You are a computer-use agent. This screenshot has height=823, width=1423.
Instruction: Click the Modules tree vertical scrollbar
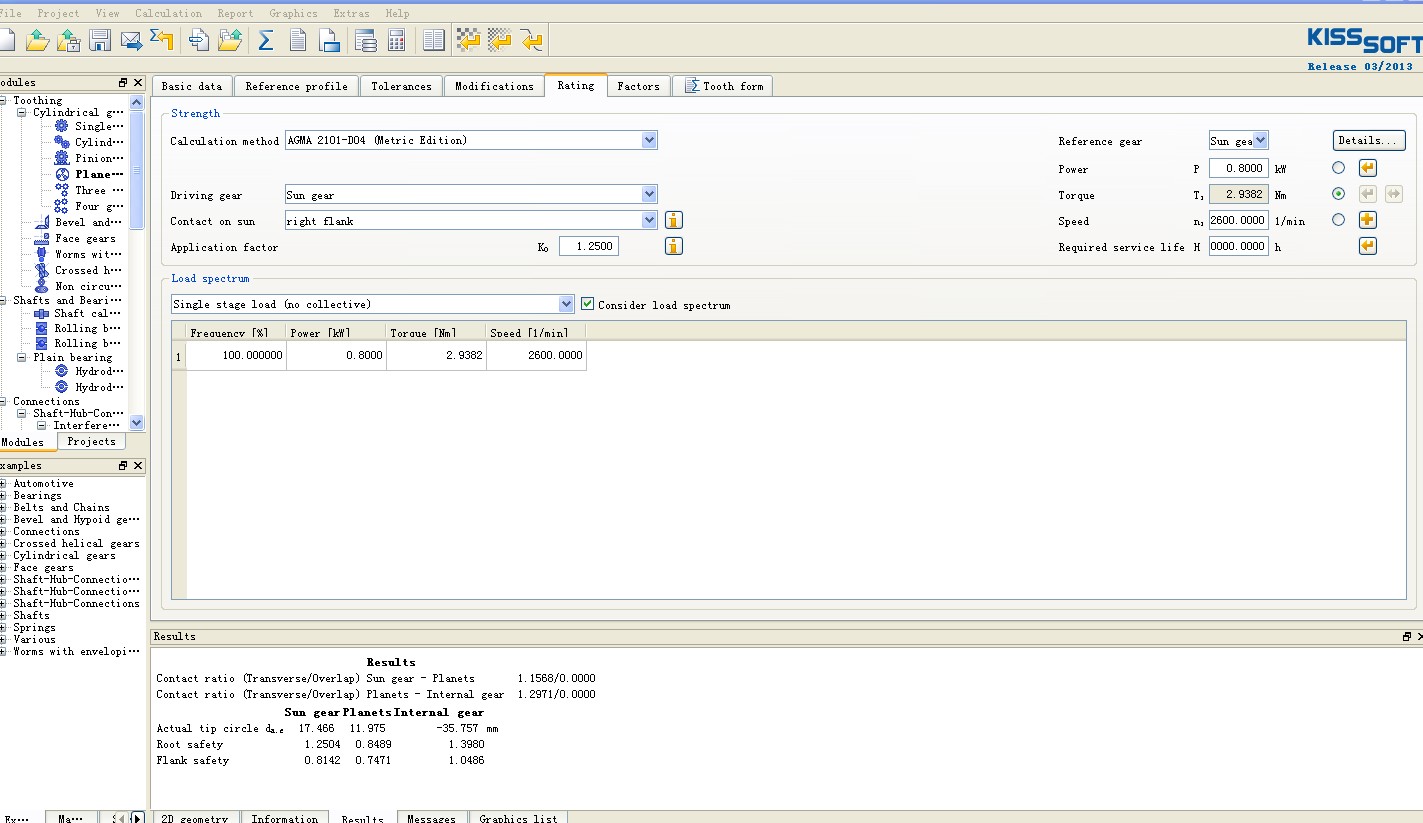pos(137,170)
